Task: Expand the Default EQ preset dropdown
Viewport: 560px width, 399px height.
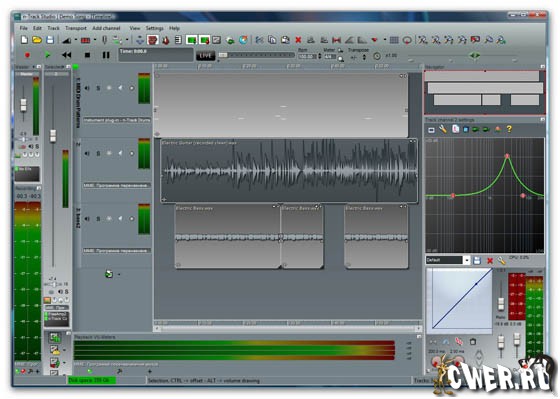Action: 466,260
